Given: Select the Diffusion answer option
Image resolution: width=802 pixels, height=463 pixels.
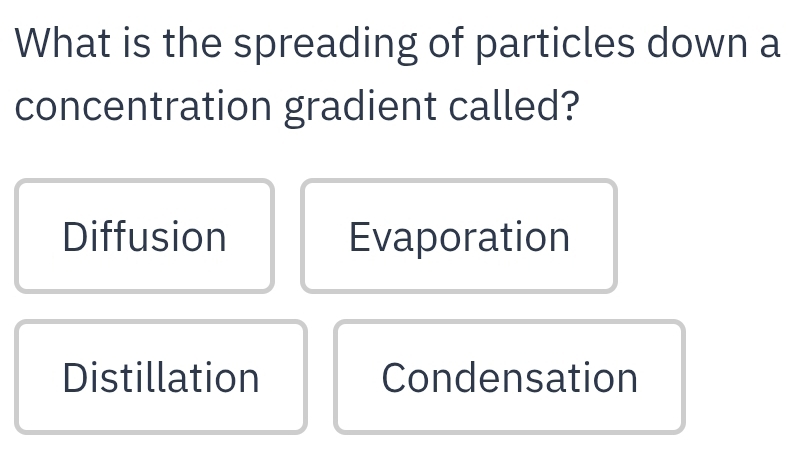Looking at the screenshot, I should click(144, 236).
